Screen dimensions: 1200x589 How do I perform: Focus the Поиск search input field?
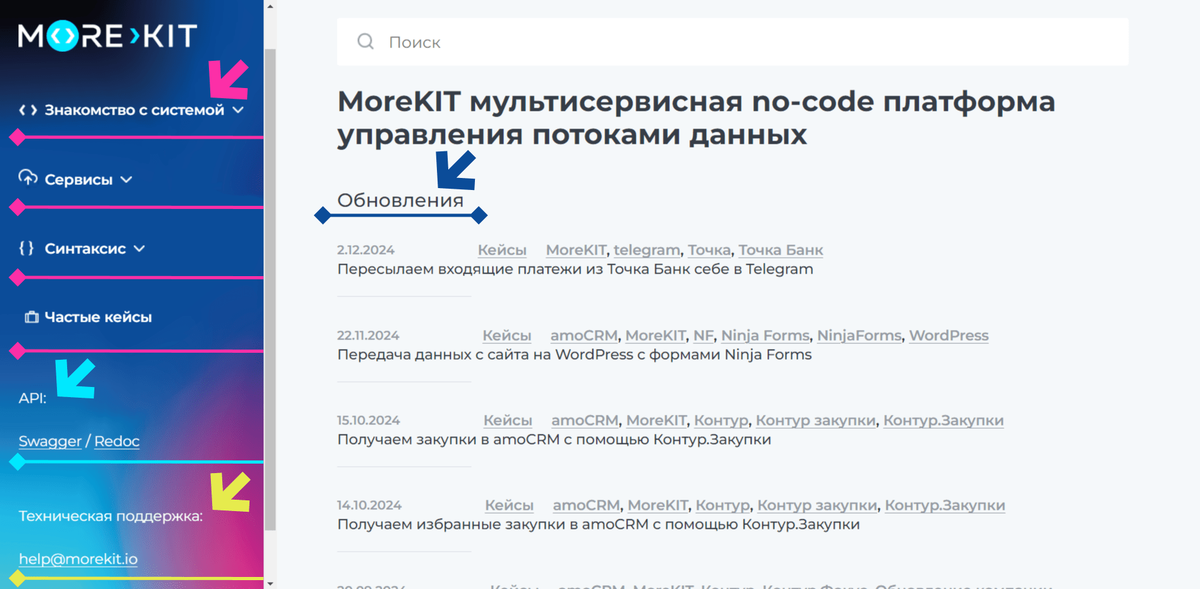(732, 42)
